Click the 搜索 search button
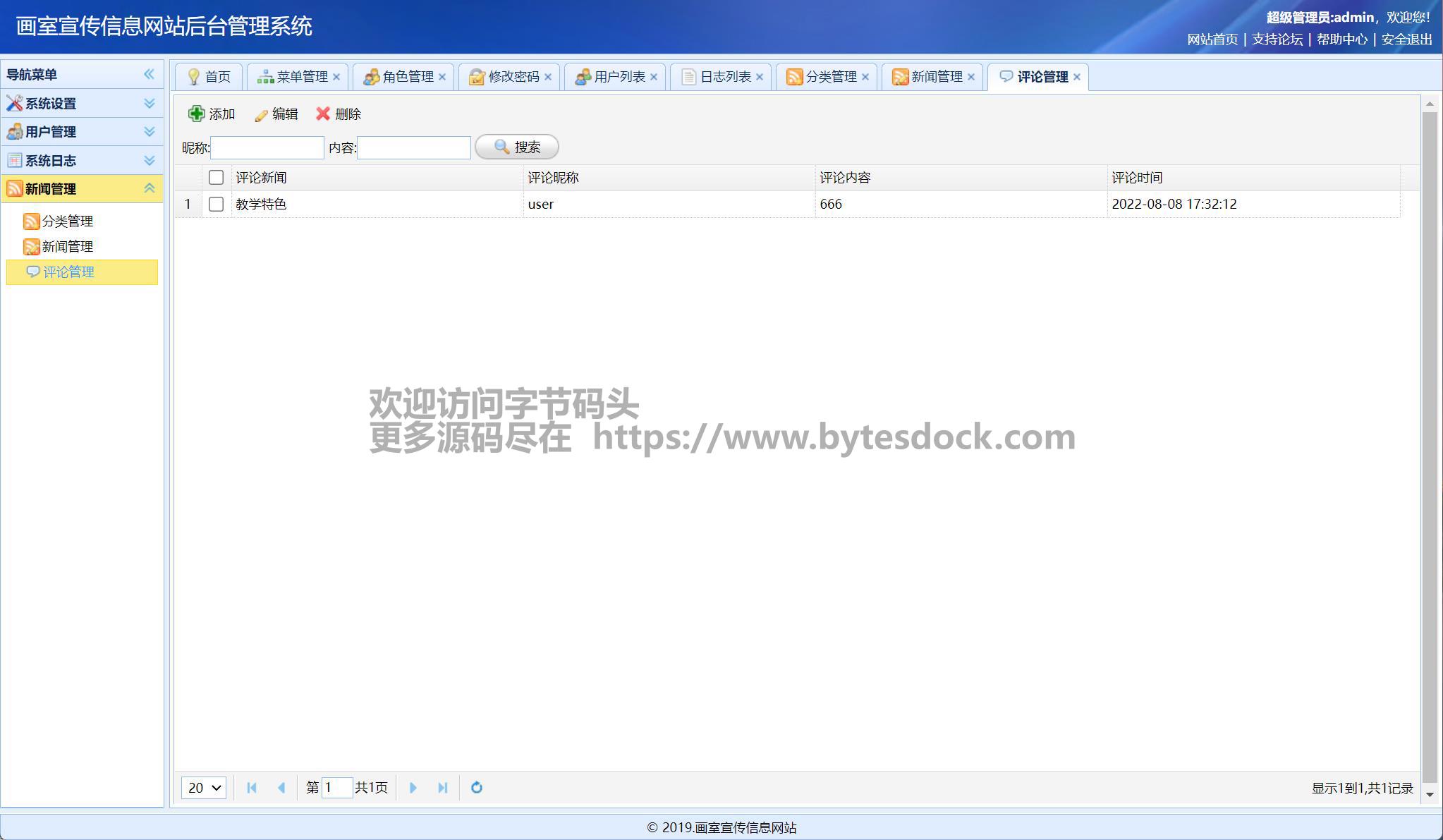 point(517,147)
